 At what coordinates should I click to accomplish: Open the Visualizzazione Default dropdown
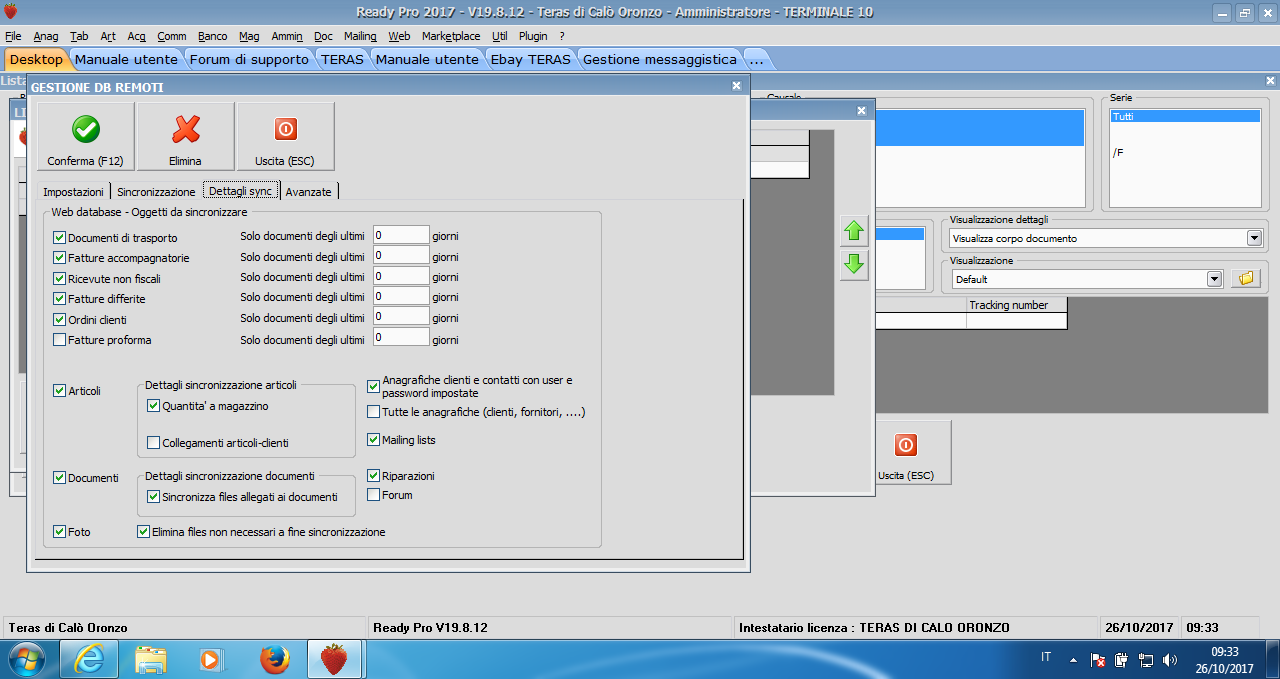coord(1215,279)
